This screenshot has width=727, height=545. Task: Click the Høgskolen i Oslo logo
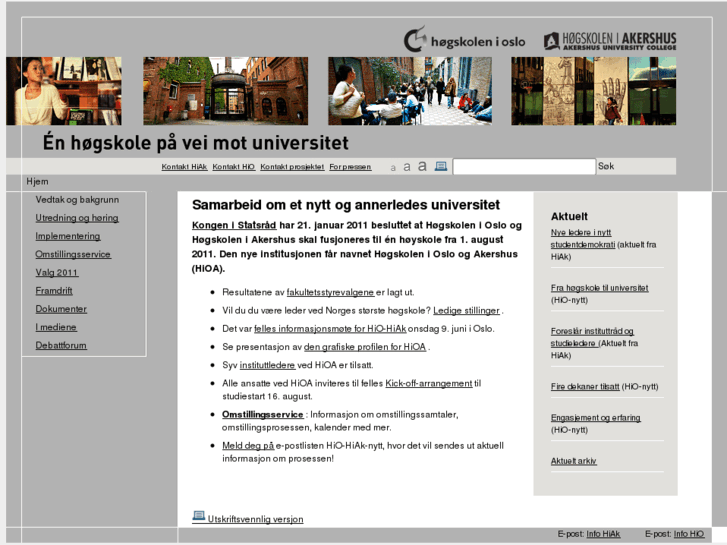464,39
